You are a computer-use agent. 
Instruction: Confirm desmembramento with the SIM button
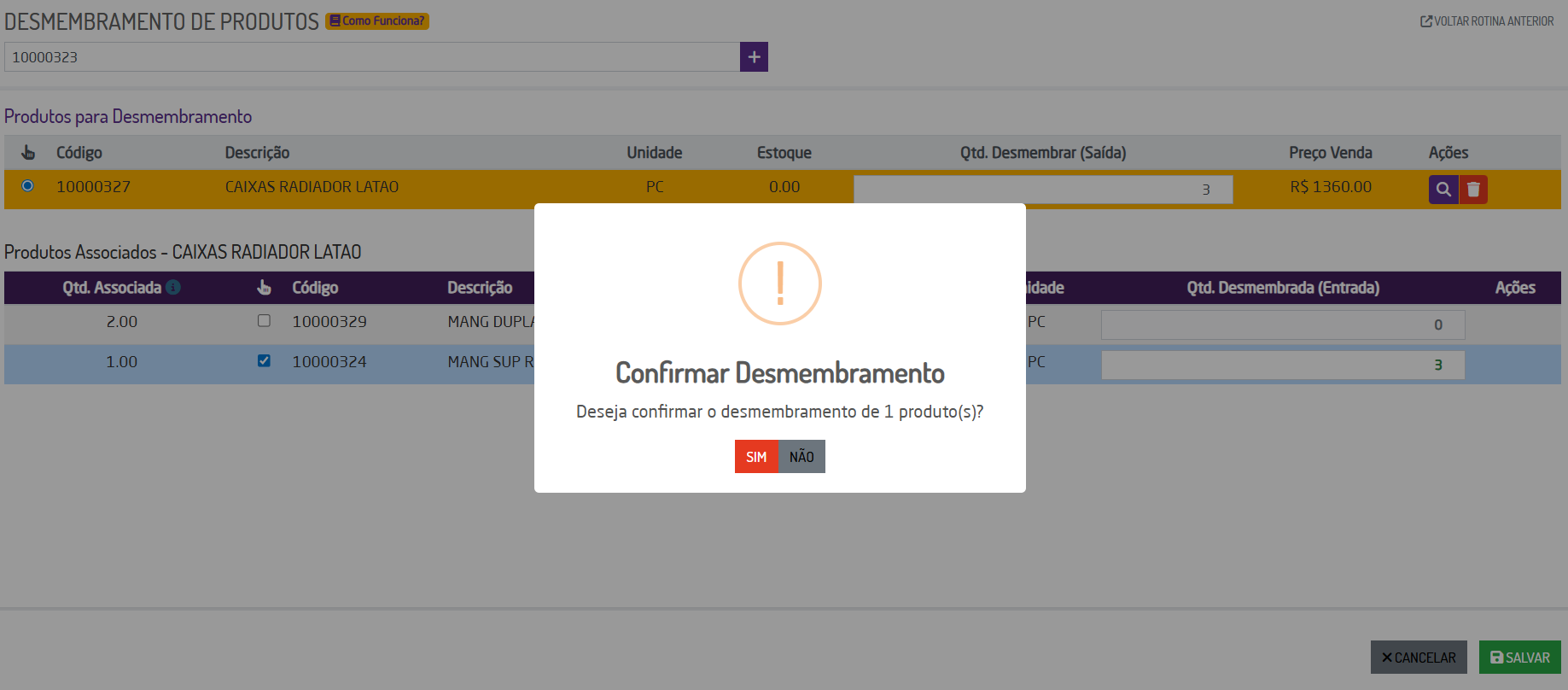point(756,457)
